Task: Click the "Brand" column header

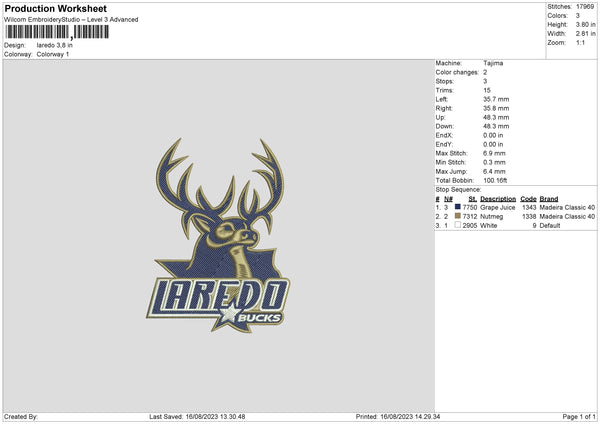Action: (549, 199)
